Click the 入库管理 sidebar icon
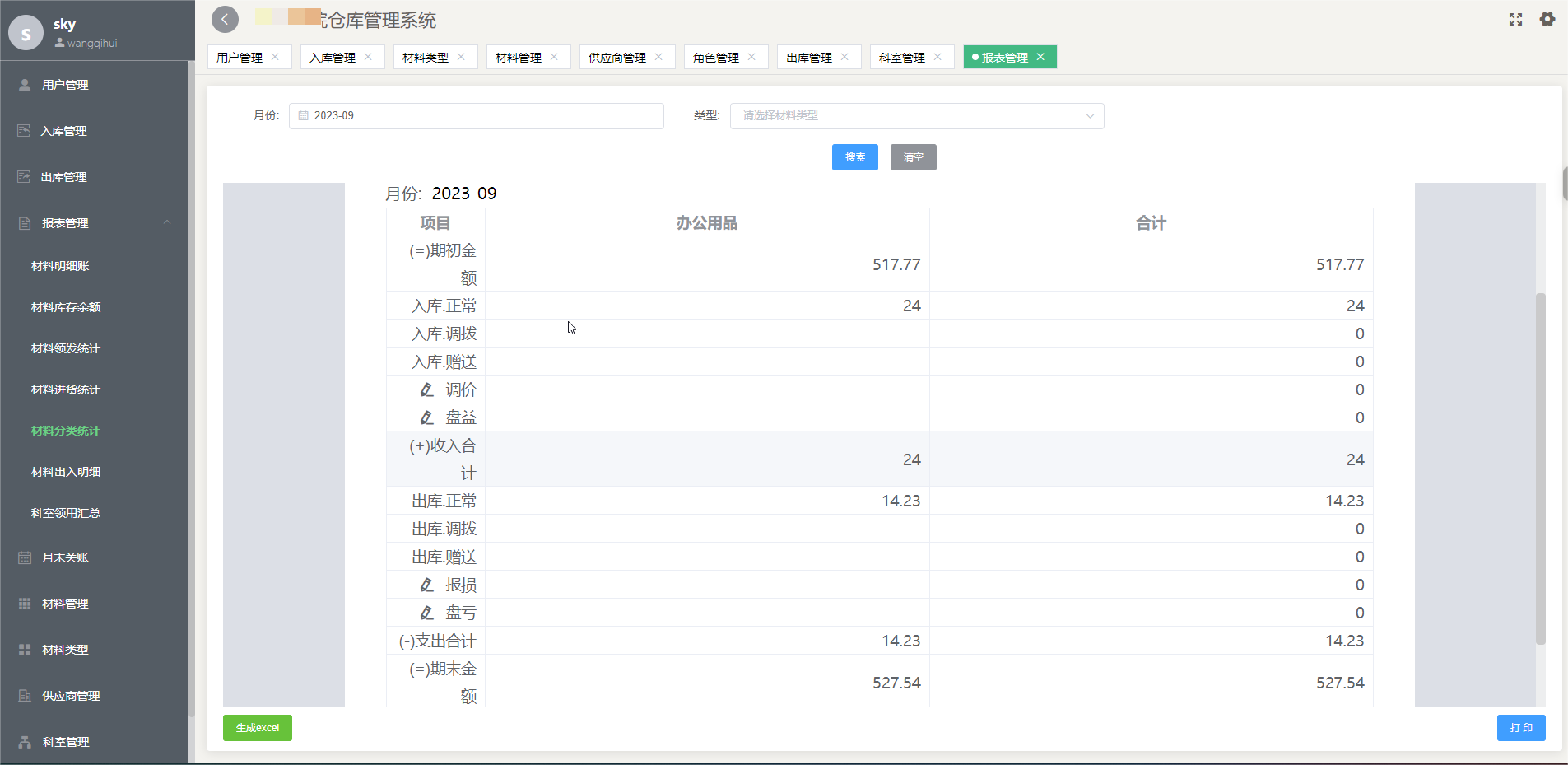The image size is (1568, 765). coord(24,131)
